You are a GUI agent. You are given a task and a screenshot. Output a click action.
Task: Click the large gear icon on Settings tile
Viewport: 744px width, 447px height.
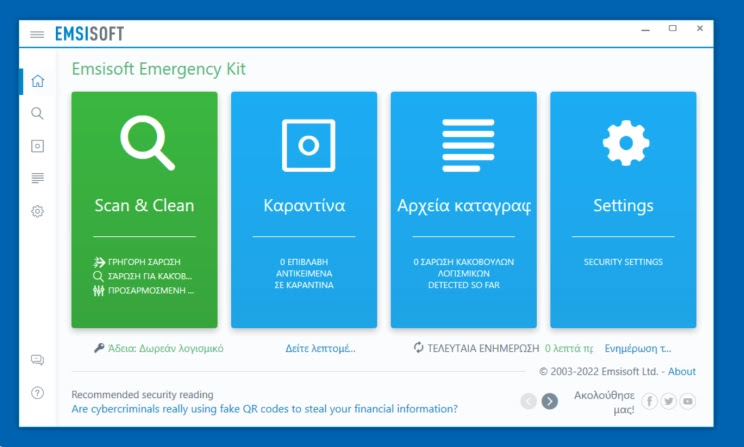point(626,143)
